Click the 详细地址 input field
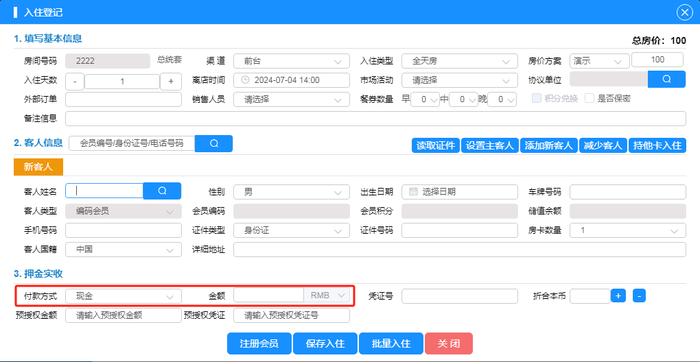Image resolution: width=700 pixels, height=362 pixels. (459, 250)
